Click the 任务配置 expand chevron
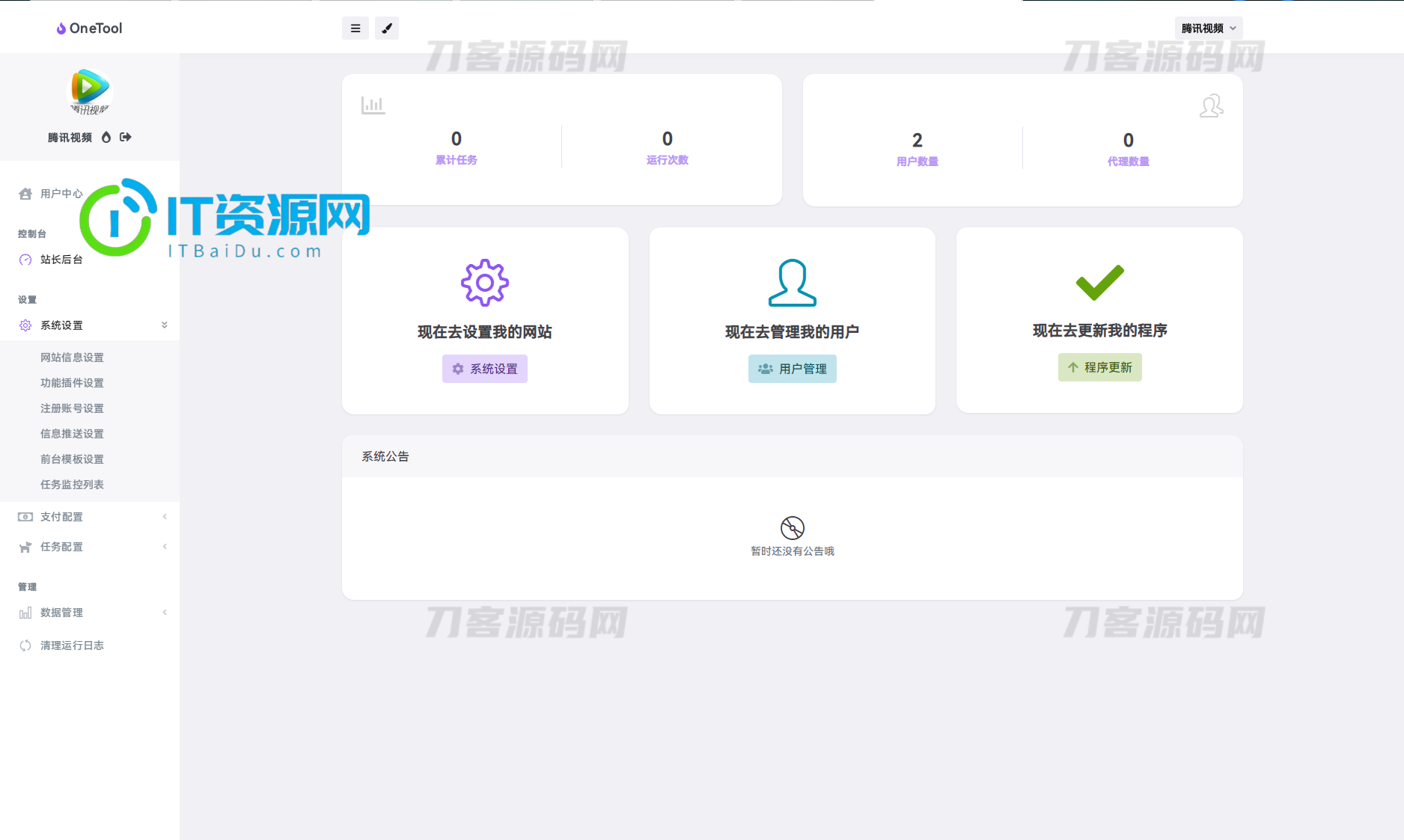 click(x=165, y=546)
